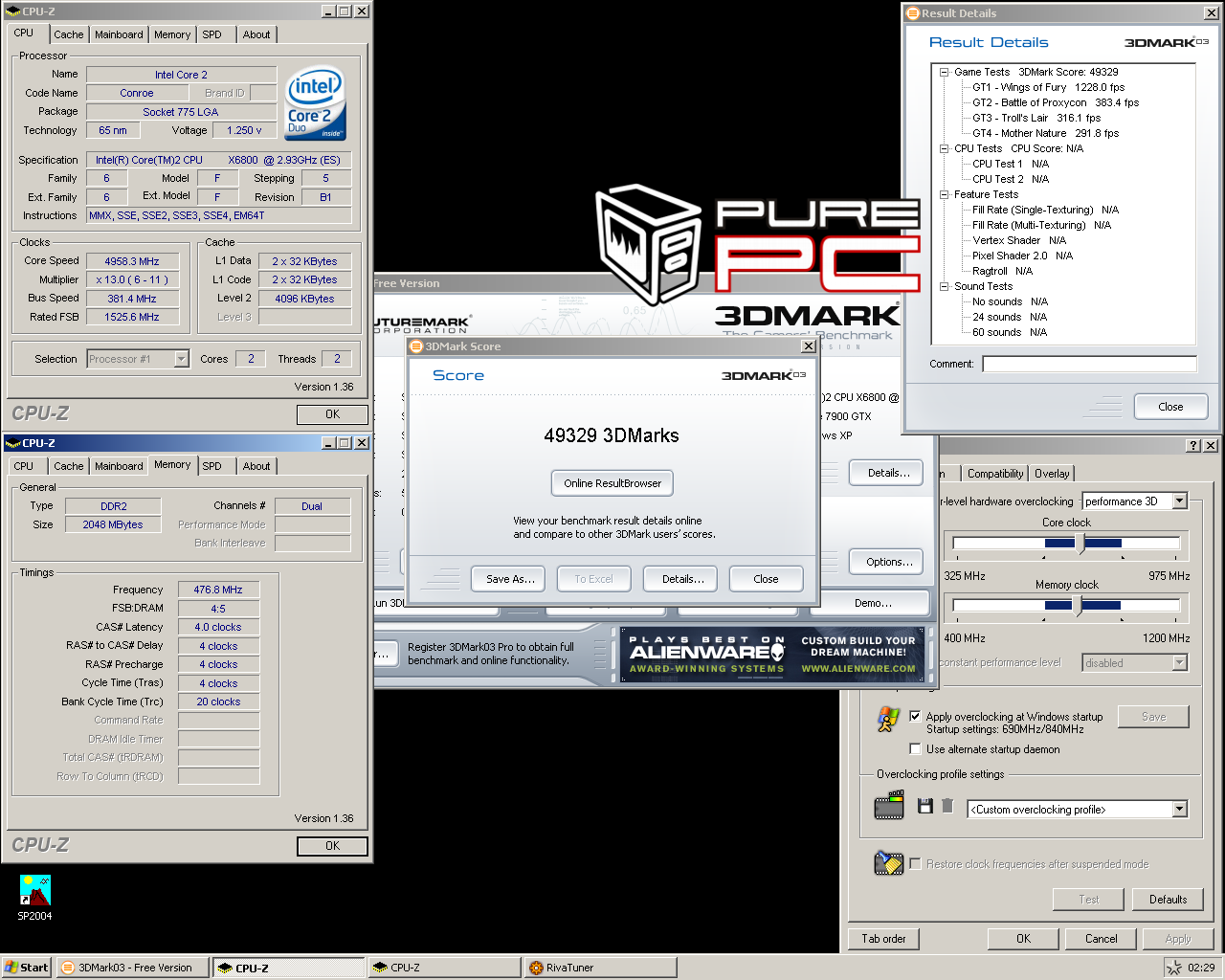Open About tab in lower CPU-Z window
The height and width of the screenshot is (980, 1225).
[x=256, y=466]
